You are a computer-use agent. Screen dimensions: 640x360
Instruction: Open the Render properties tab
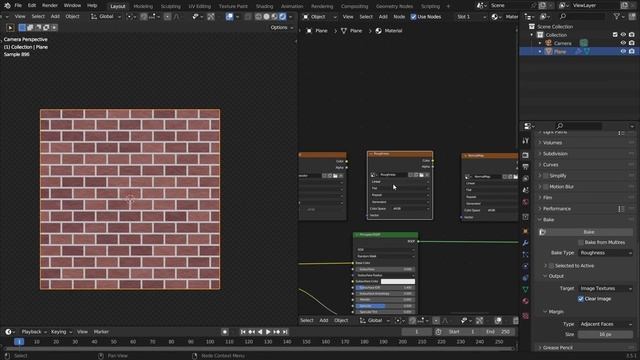click(x=525, y=156)
